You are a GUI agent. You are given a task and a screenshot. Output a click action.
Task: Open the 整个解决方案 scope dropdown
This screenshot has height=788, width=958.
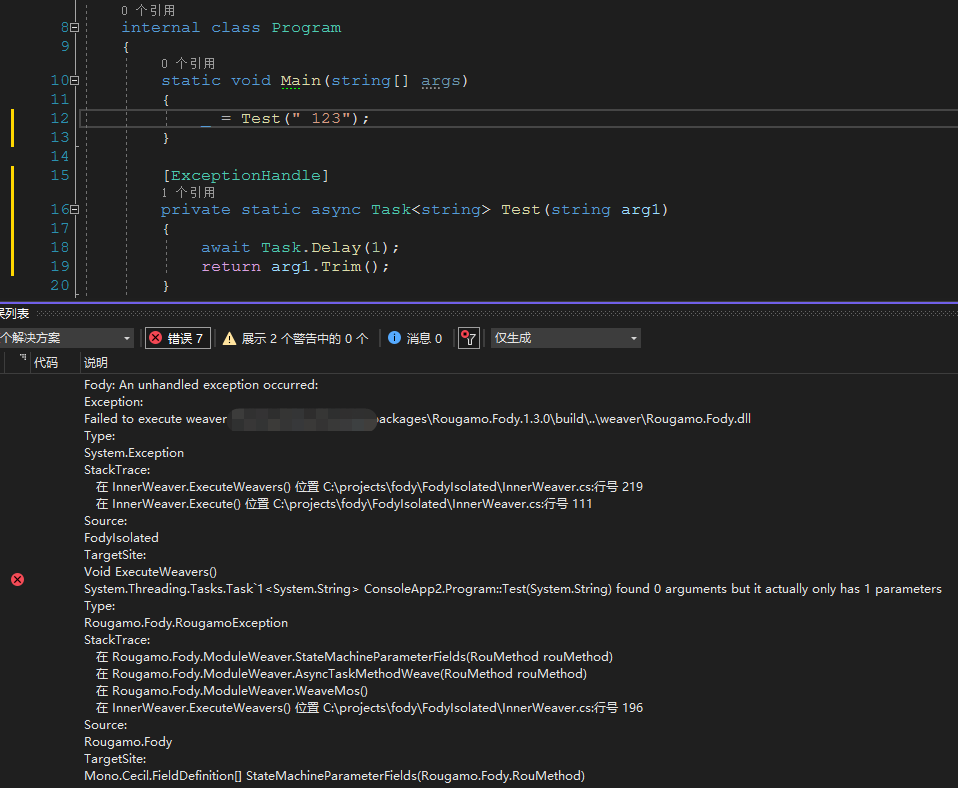[65, 338]
